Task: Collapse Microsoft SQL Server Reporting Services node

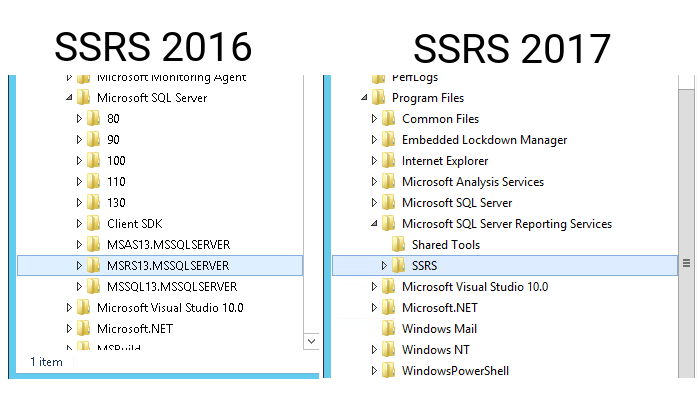Action: point(374,224)
